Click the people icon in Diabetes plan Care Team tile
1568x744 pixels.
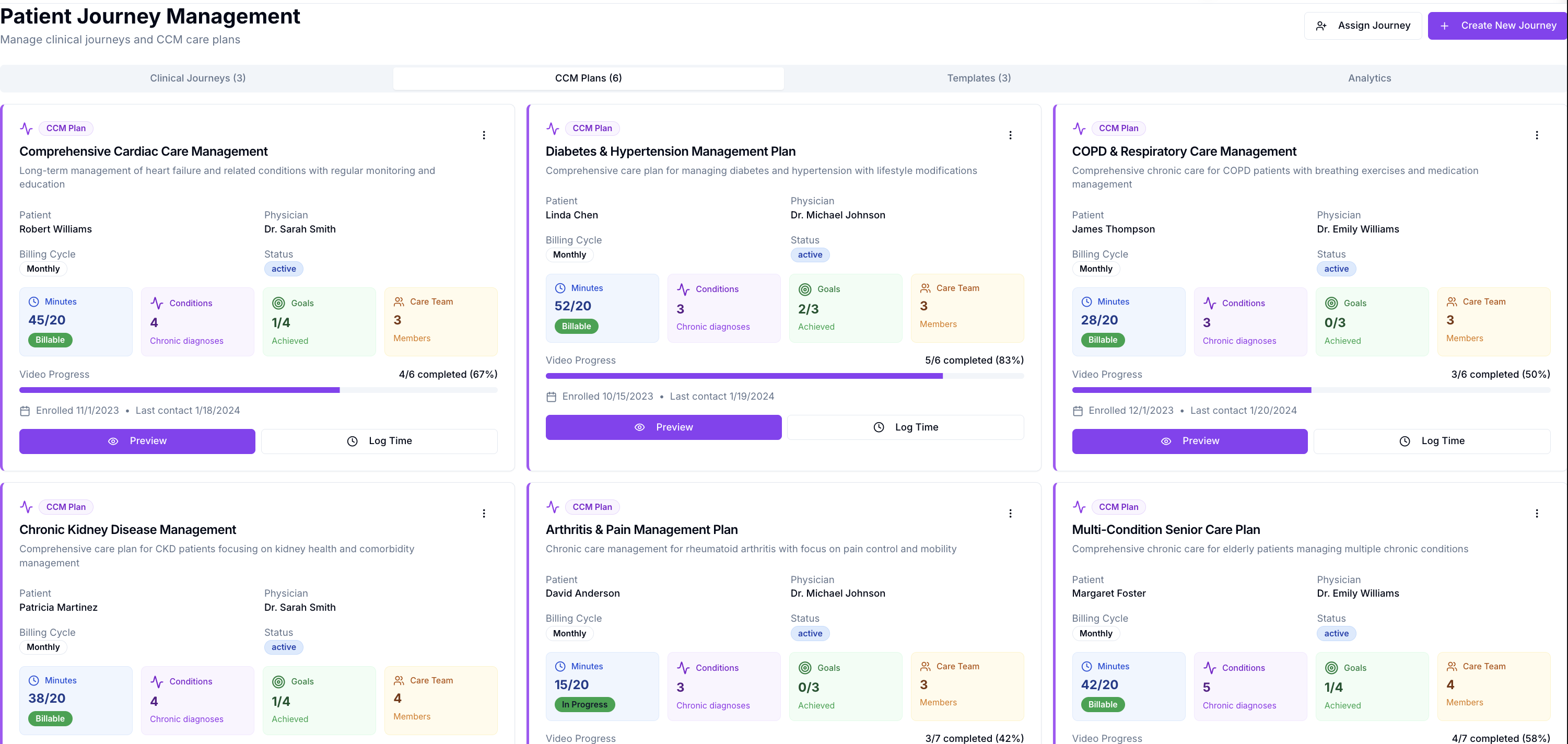point(926,288)
